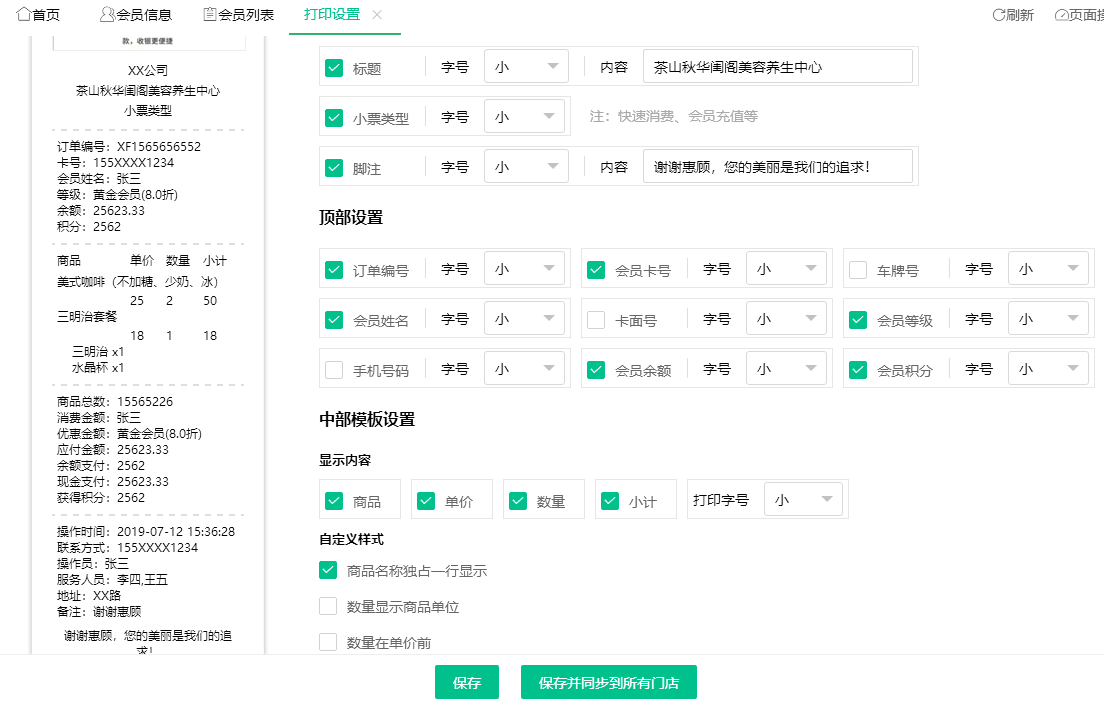Enable the 手机号码 checkbox

tap(334, 368)
